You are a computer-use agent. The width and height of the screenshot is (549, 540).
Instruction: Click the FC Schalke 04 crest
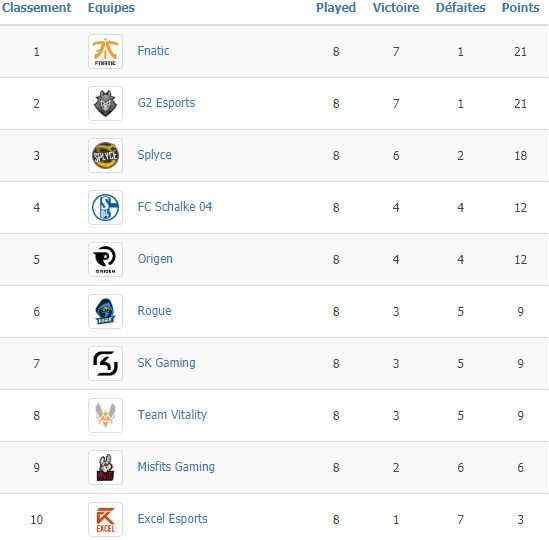105,208
